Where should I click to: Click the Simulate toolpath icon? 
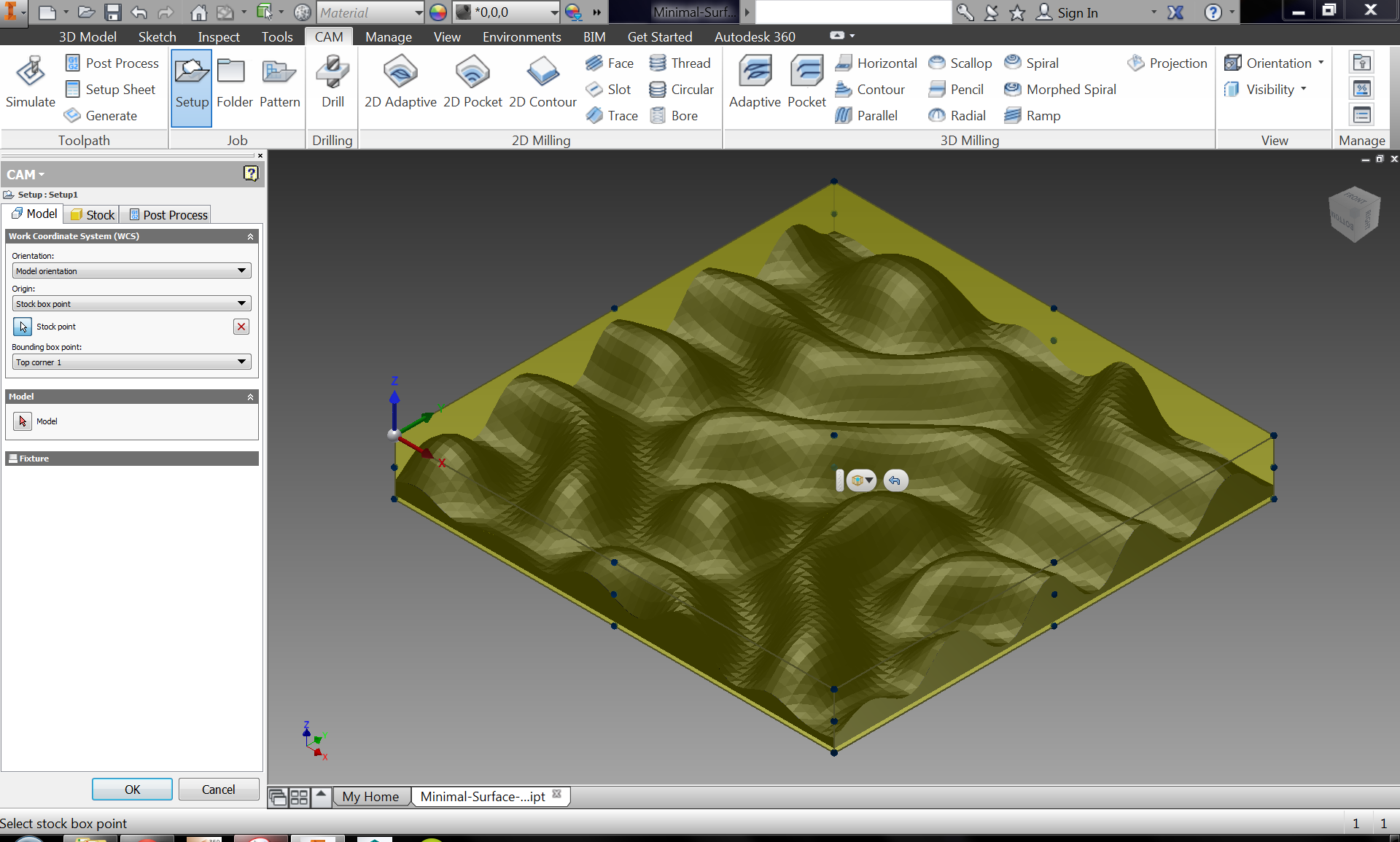click(x=30, y=82)
